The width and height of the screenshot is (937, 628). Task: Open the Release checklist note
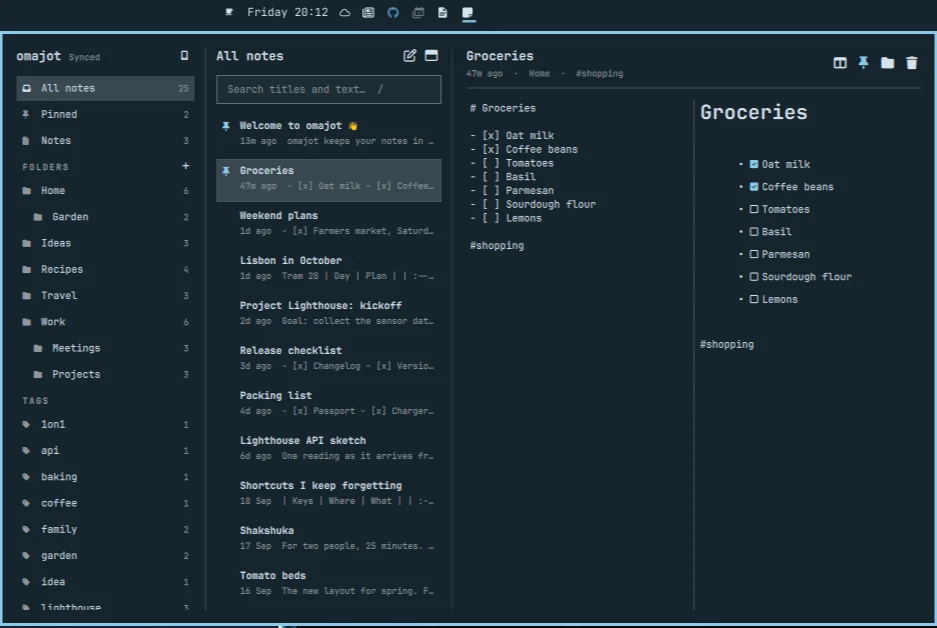click(x=329, y=357)
